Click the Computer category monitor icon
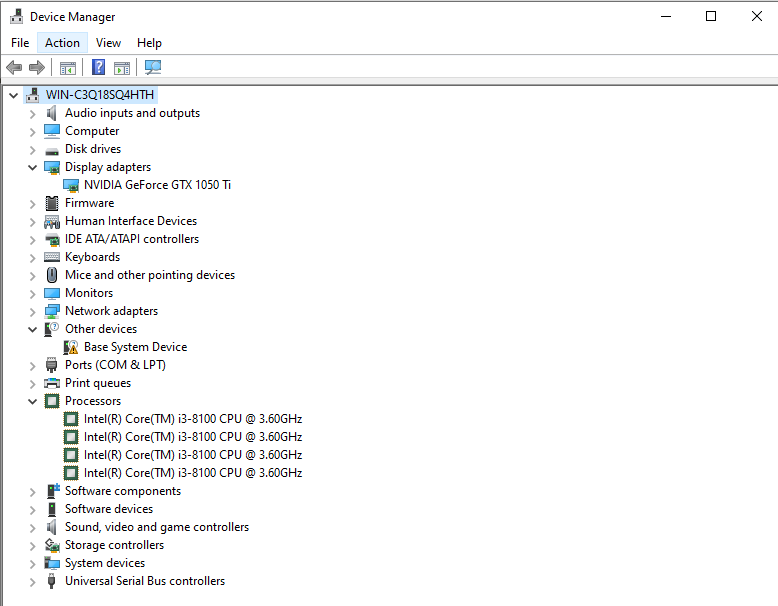This screenshot has width=778, height=606. pos(52,131)
